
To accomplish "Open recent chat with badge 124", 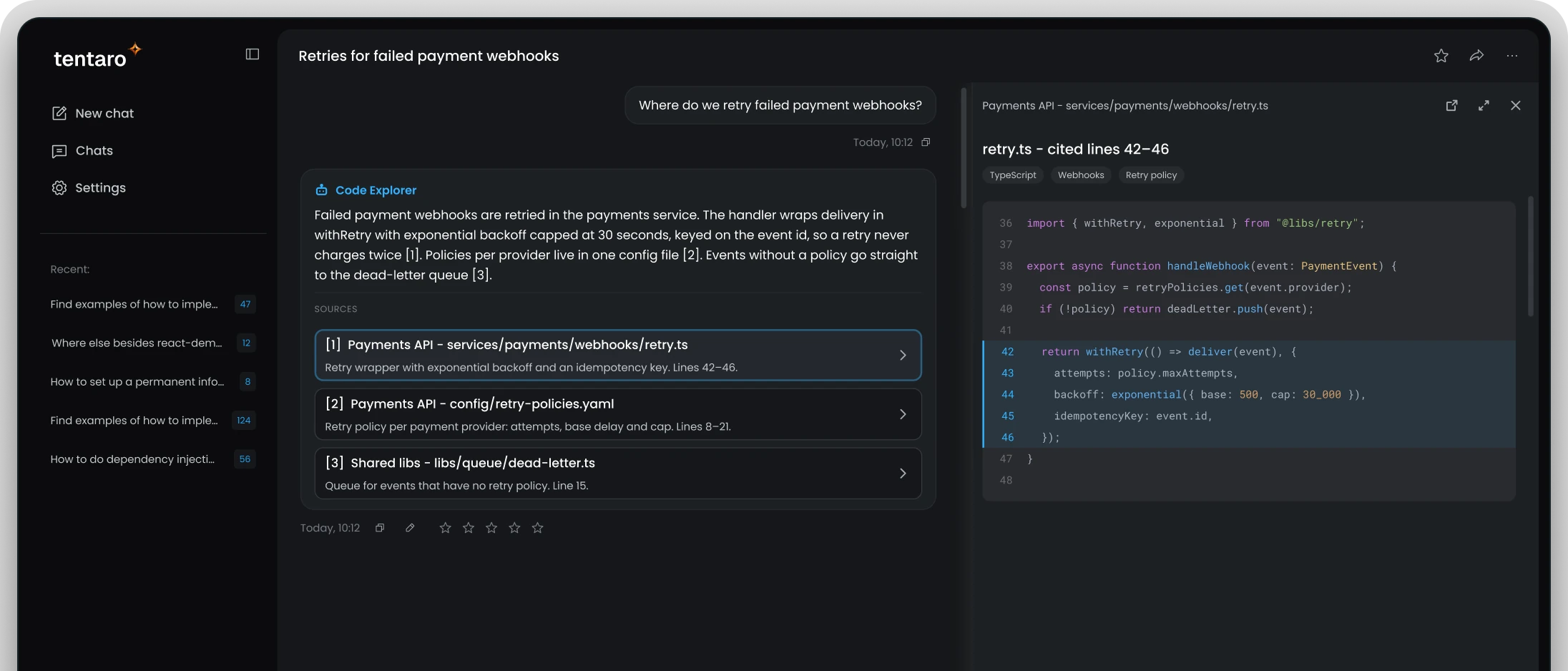I will click(x=153, y=420).
